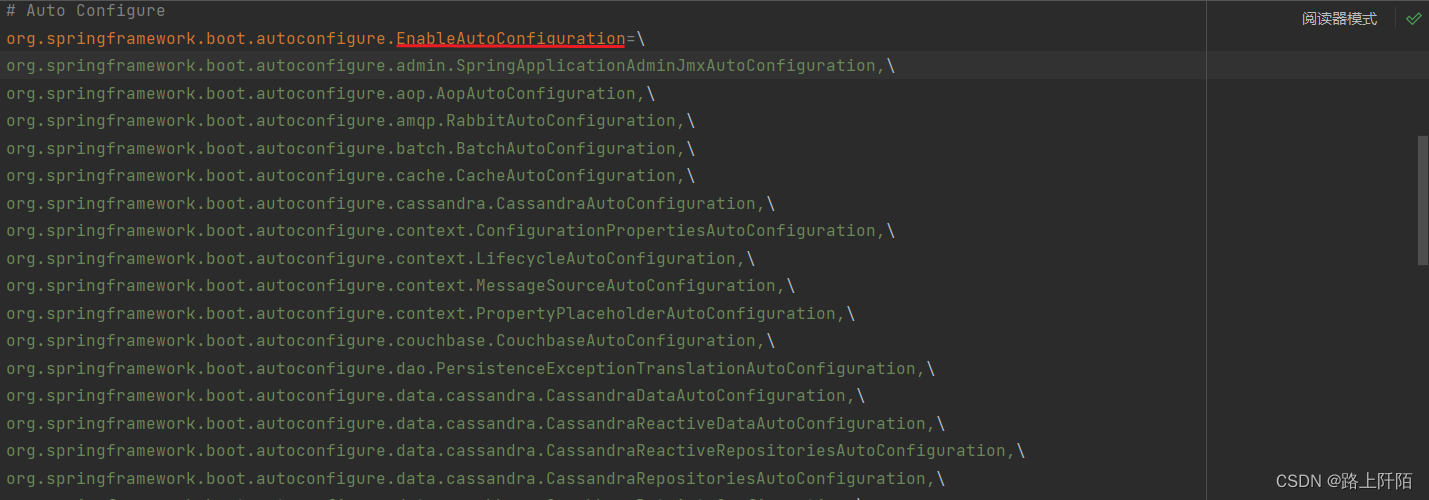1429x500 pixels.
Task: Click the PropertyPlaceholderAutoConfiguration line
Action: click(430, 314)
